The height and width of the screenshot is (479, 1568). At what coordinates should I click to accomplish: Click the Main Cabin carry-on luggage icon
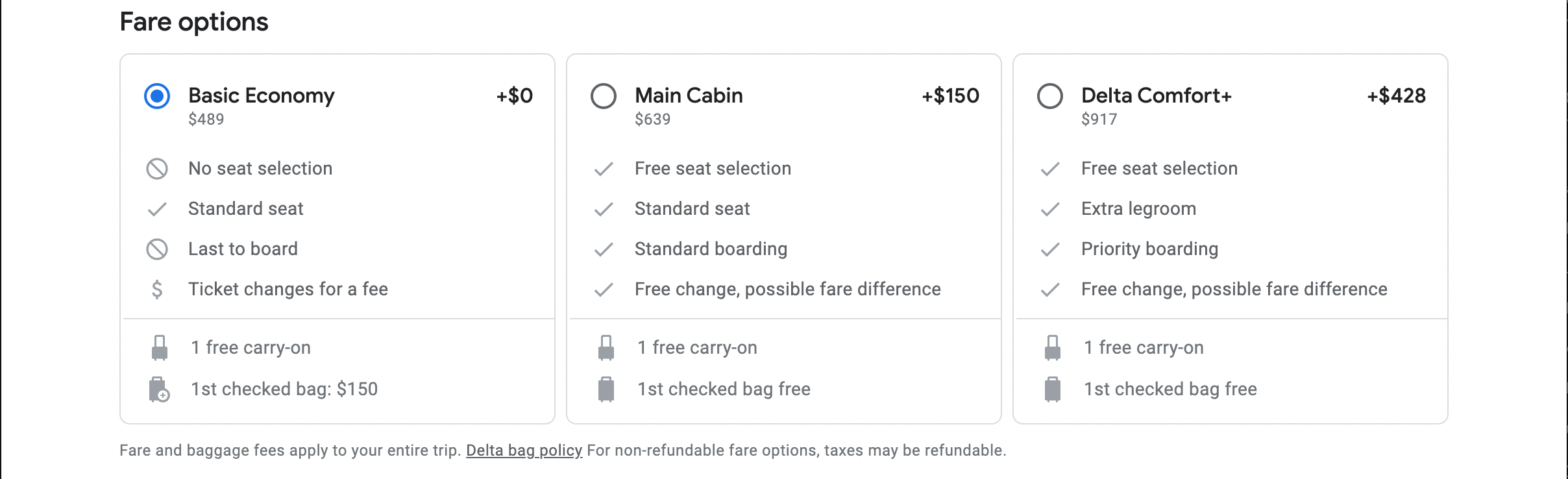(x=606, y=348)
